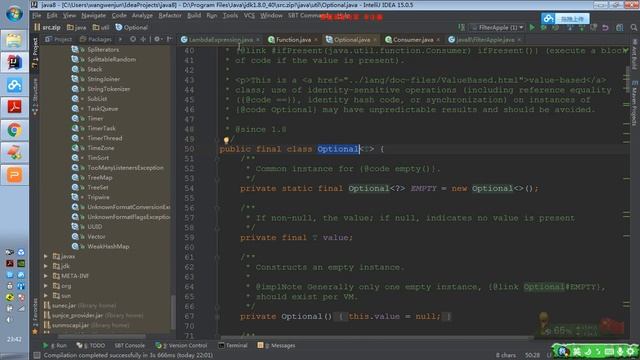Viewport: 640px width, 360px height.
Task: Open the FilterApple run configuration dropdown
Action: click(x=498, y=27)
